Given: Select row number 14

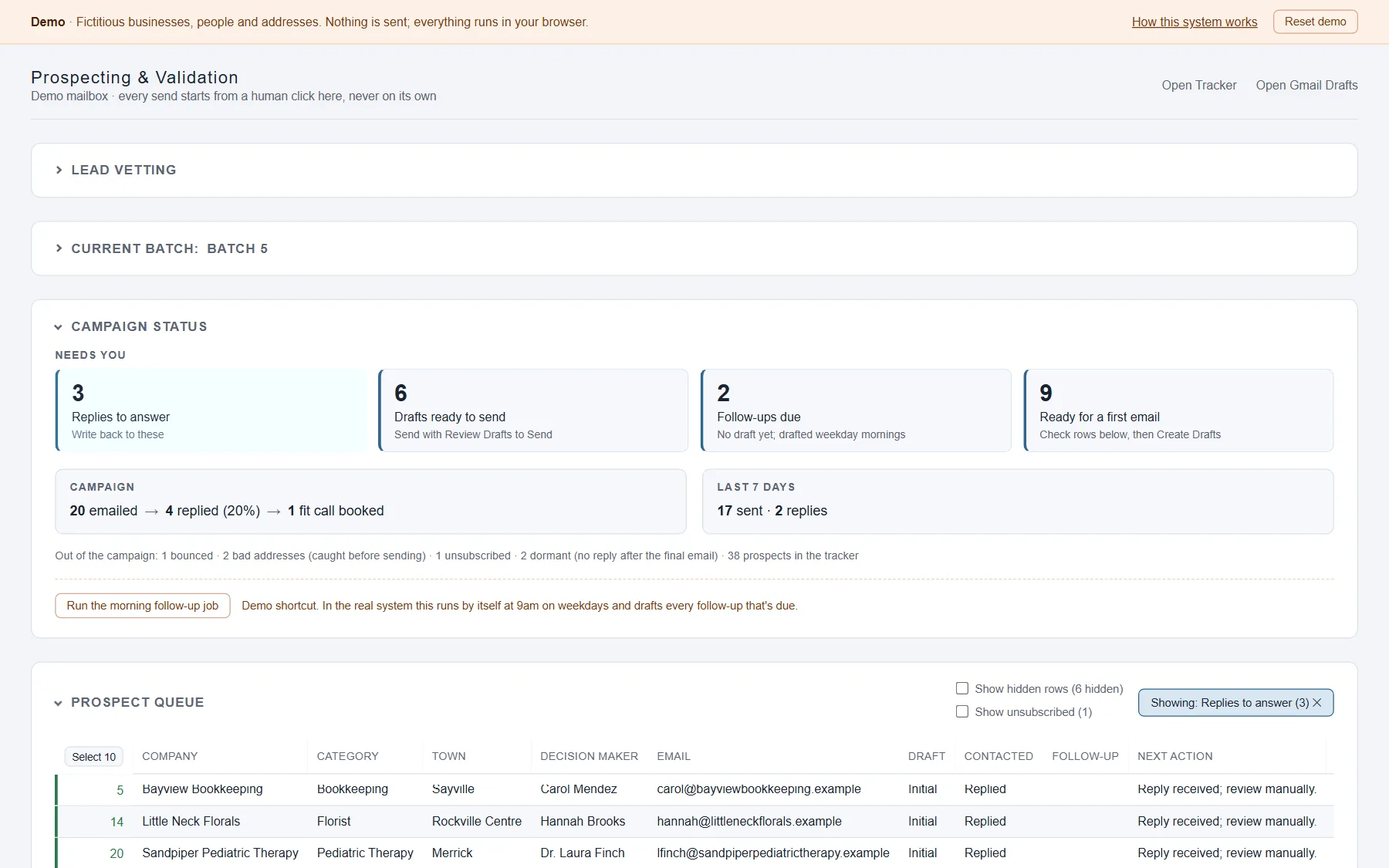Looking at the screenshot, I should 117,822.
